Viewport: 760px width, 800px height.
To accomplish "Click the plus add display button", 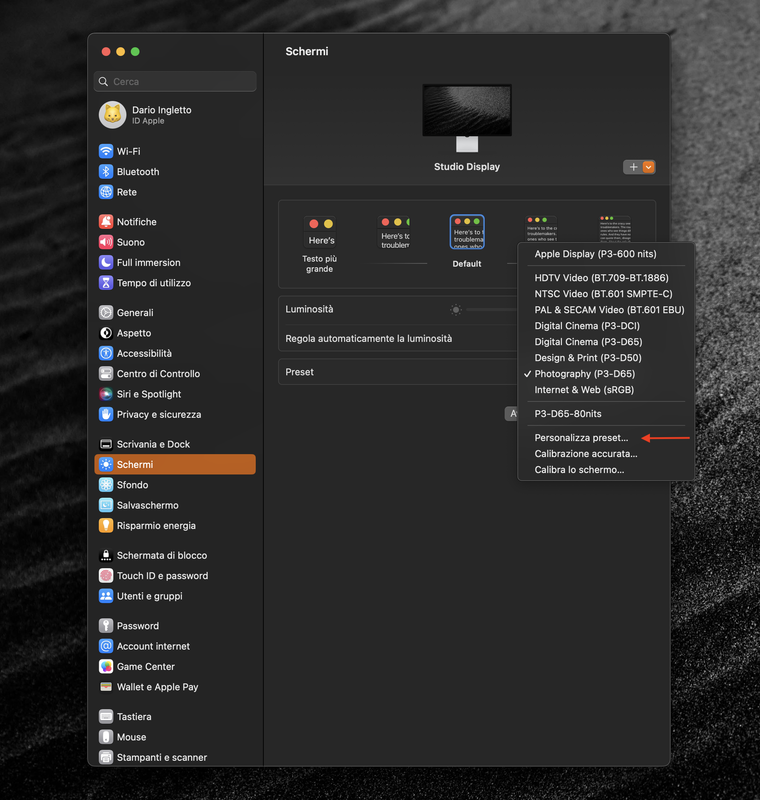I will [633, 167].
